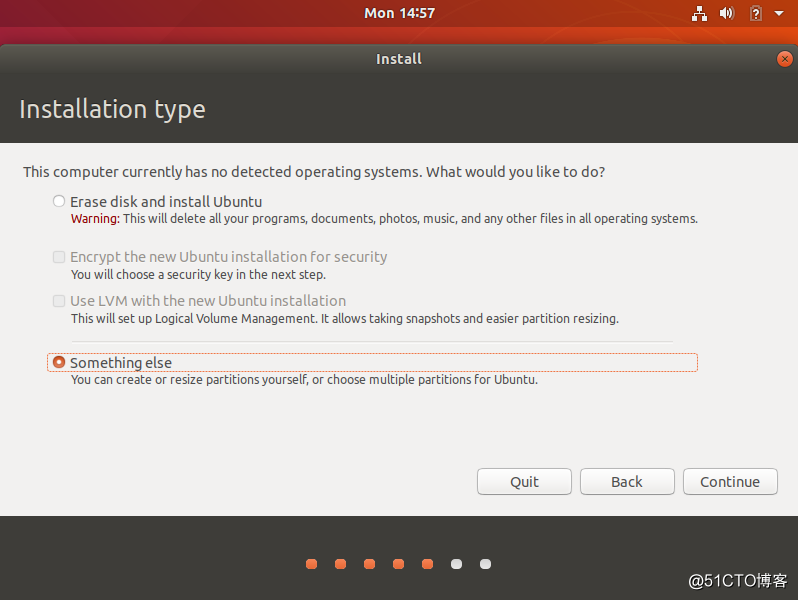Tick the Use LVM with new Ubuntu checkbox
The height and width of the screenshot is (600, 798).
[x=59, y=301]
